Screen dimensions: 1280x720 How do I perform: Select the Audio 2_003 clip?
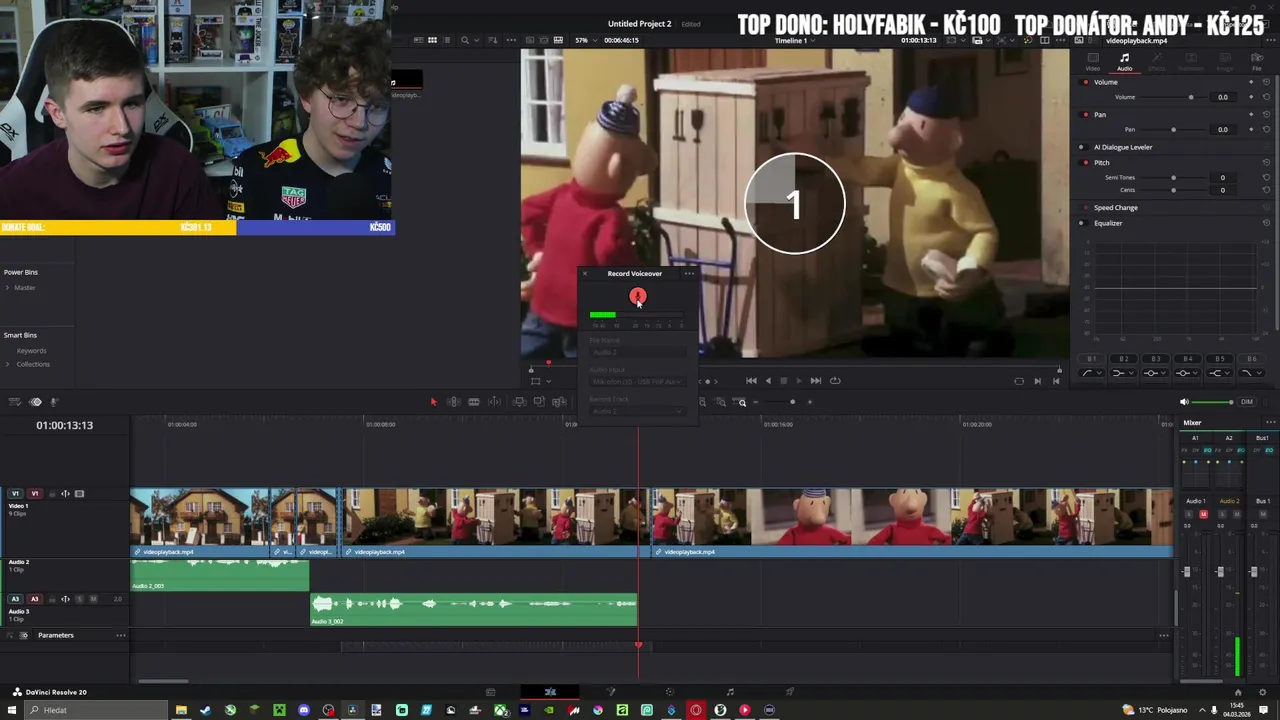pos(219,575)
